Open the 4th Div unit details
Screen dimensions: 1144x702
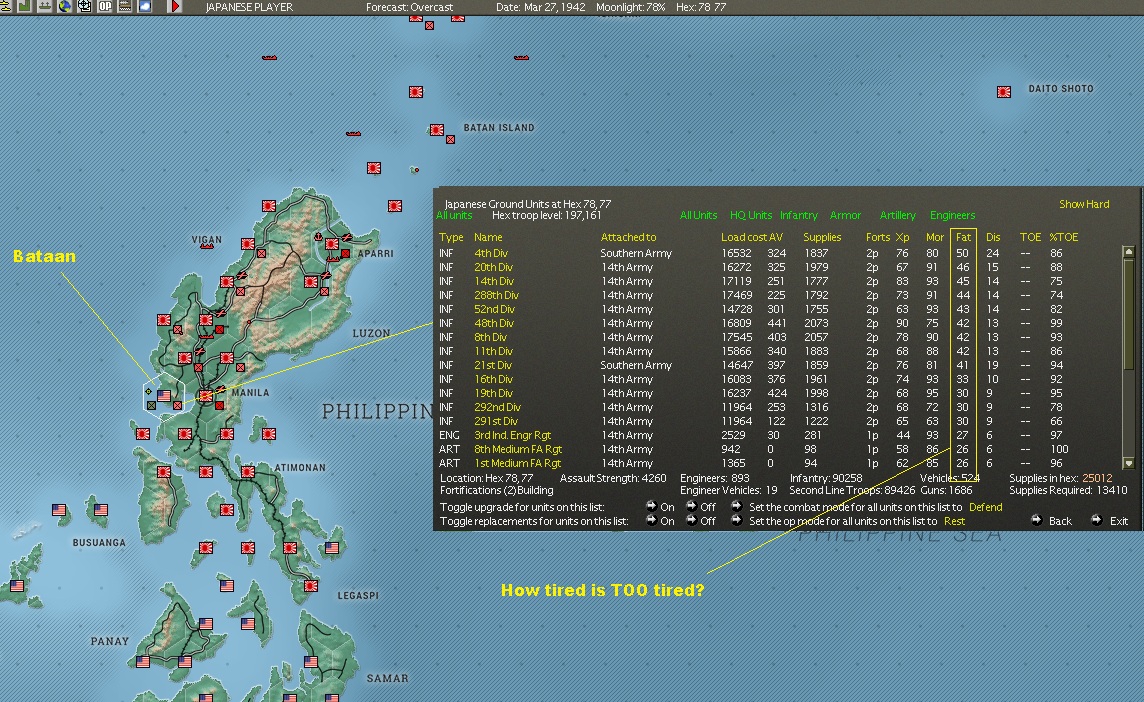[x=491, y=253]
